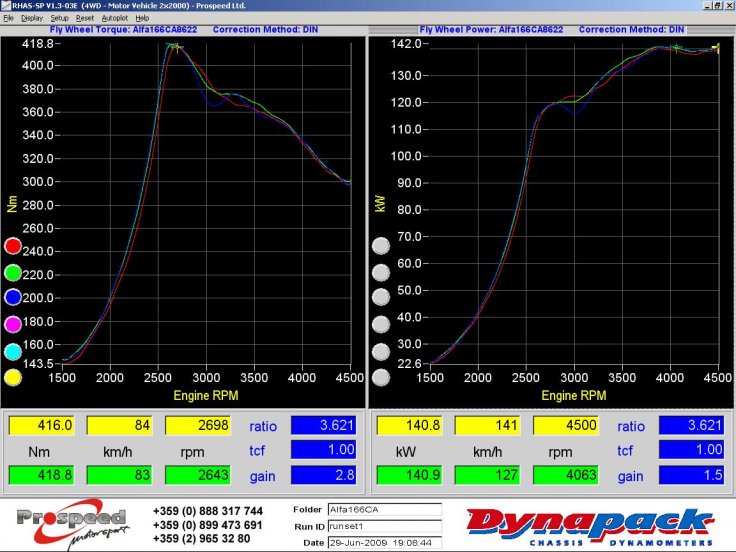Click the Dynapack chassis dynamometers logo
The image size is (736, 552).
point(589,526)
